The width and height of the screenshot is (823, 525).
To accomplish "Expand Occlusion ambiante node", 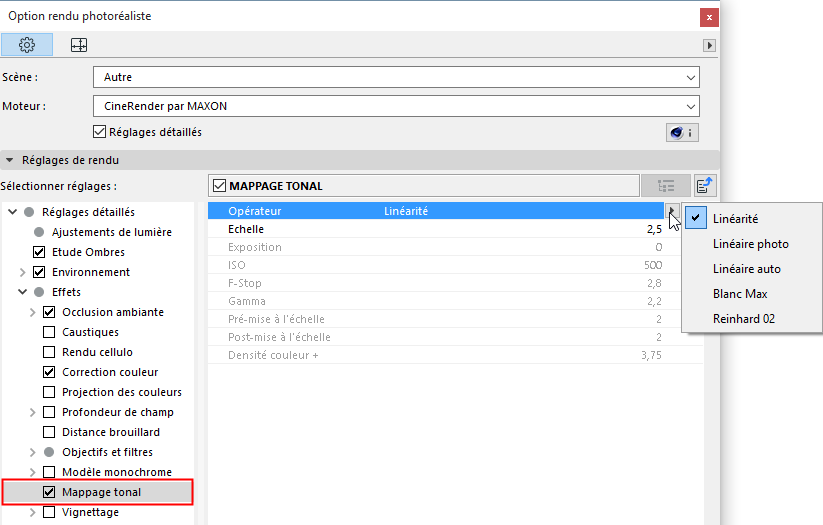I will point(33,312).
